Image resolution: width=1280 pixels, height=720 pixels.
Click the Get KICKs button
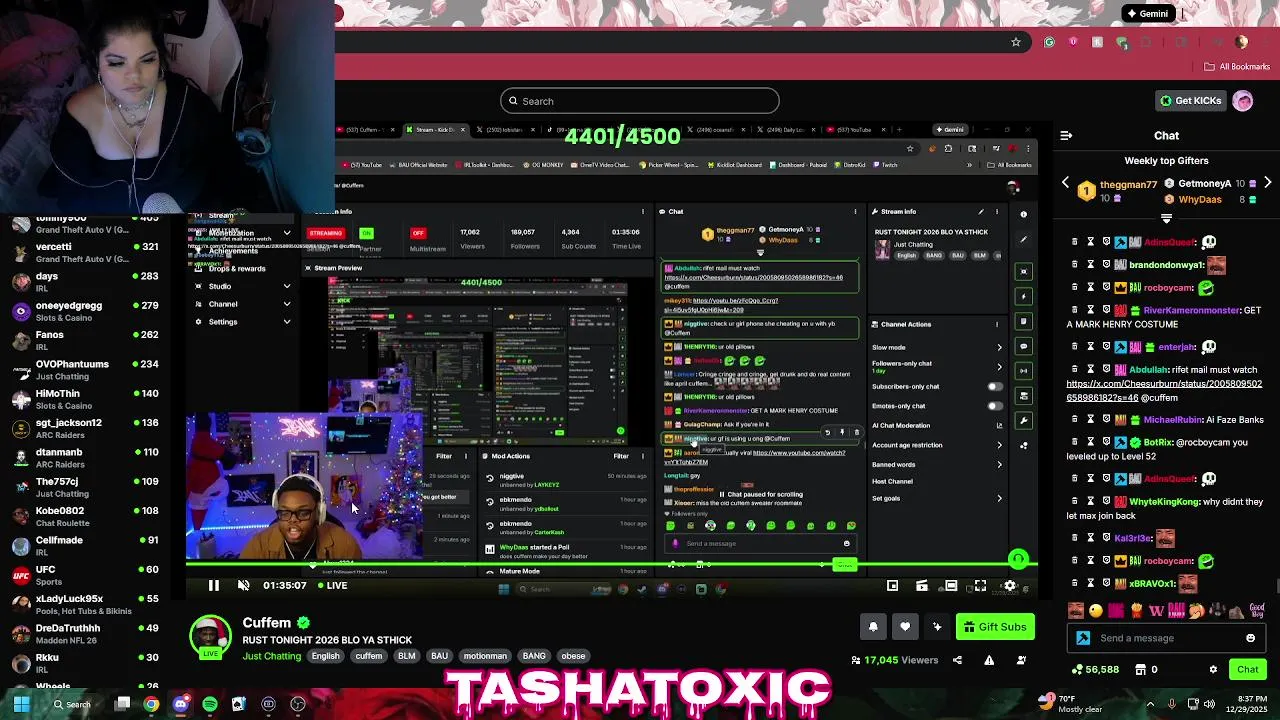click(x=1190, y=101)
